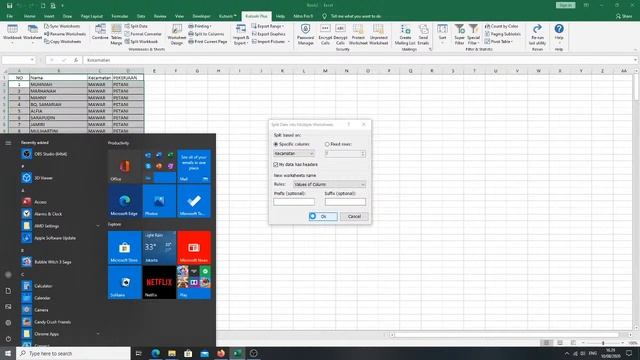Click Unprotect Worksheet icon
640x360 pixels.
tap(378, 34)
